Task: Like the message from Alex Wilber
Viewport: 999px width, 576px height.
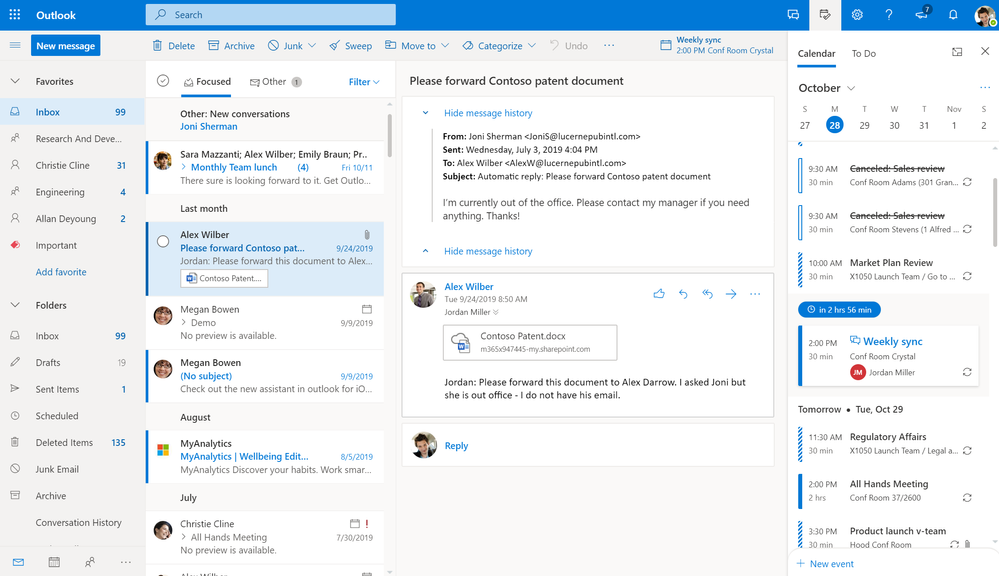Action: tap(659, 294)
